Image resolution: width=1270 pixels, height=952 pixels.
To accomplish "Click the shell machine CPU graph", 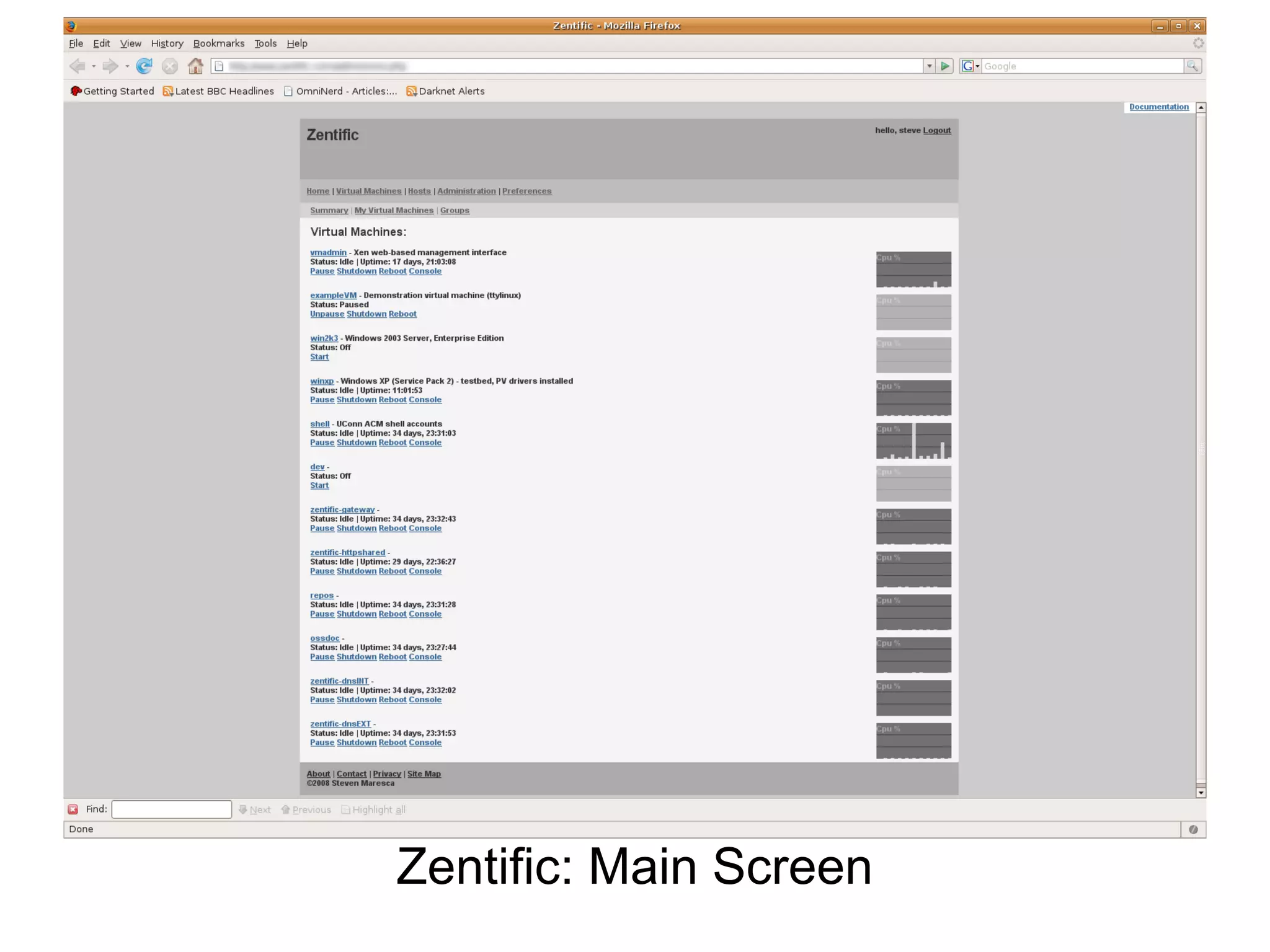I will coord(913,441).
